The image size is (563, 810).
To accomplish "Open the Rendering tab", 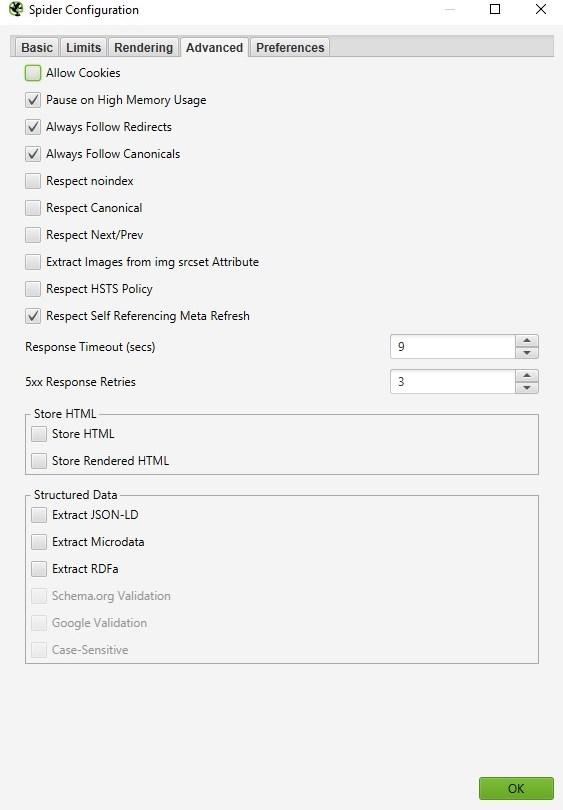I will 143,48.
